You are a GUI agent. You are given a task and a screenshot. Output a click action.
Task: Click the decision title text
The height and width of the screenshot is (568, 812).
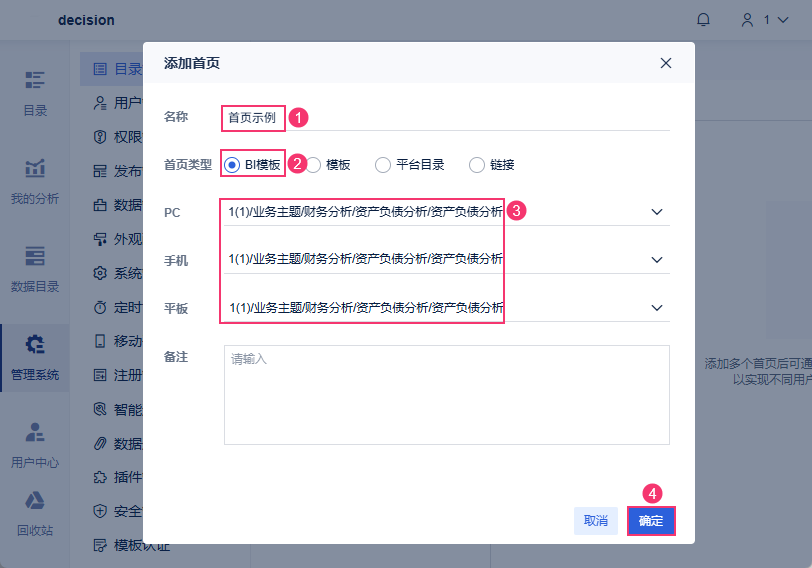tap(86, 20)
